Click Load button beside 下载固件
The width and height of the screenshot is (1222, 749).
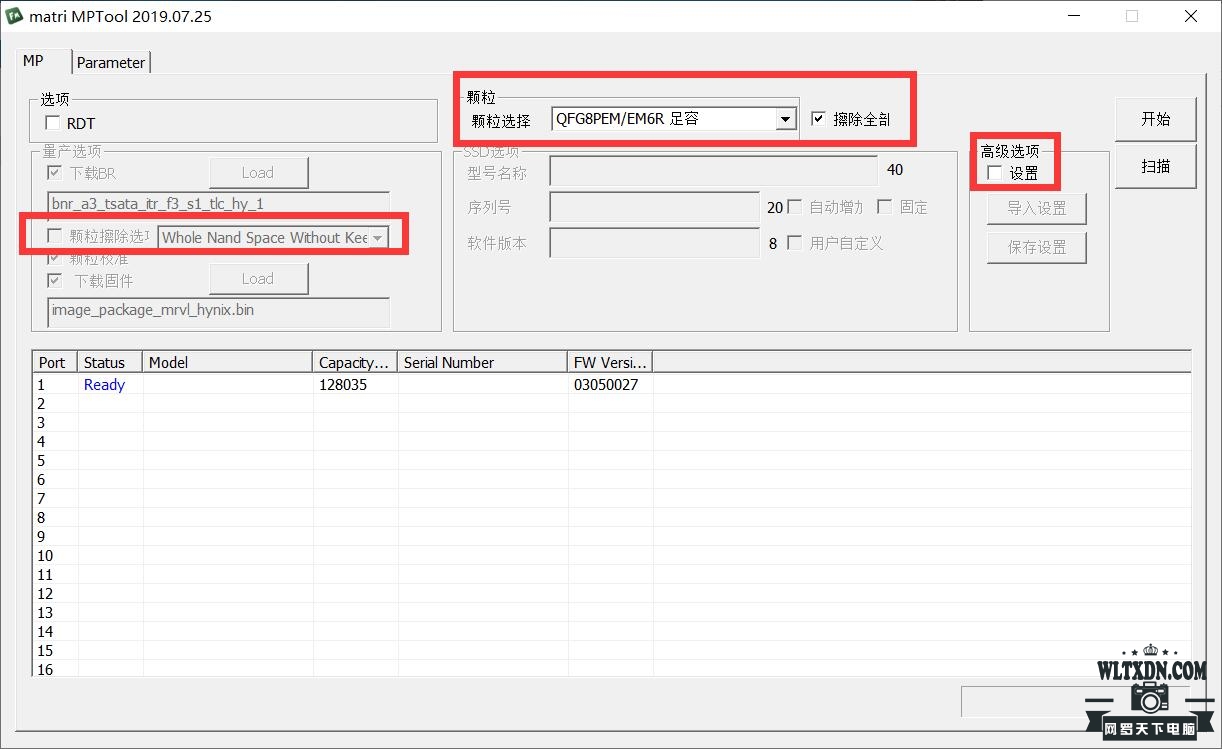click(258, 279)
